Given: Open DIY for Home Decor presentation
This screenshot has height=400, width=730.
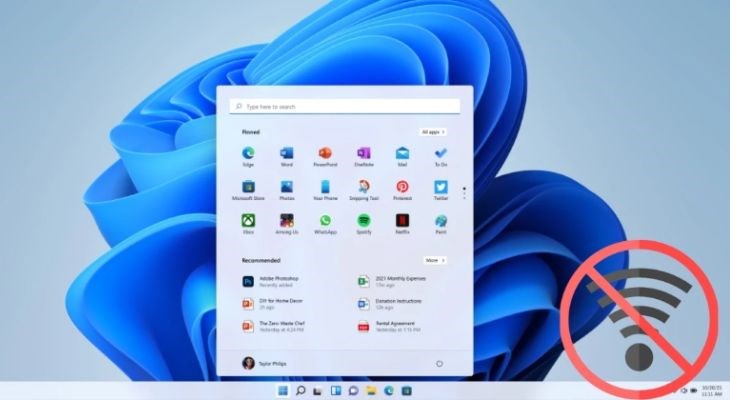Looking at the screenshot, I should (x=272, y=304).
